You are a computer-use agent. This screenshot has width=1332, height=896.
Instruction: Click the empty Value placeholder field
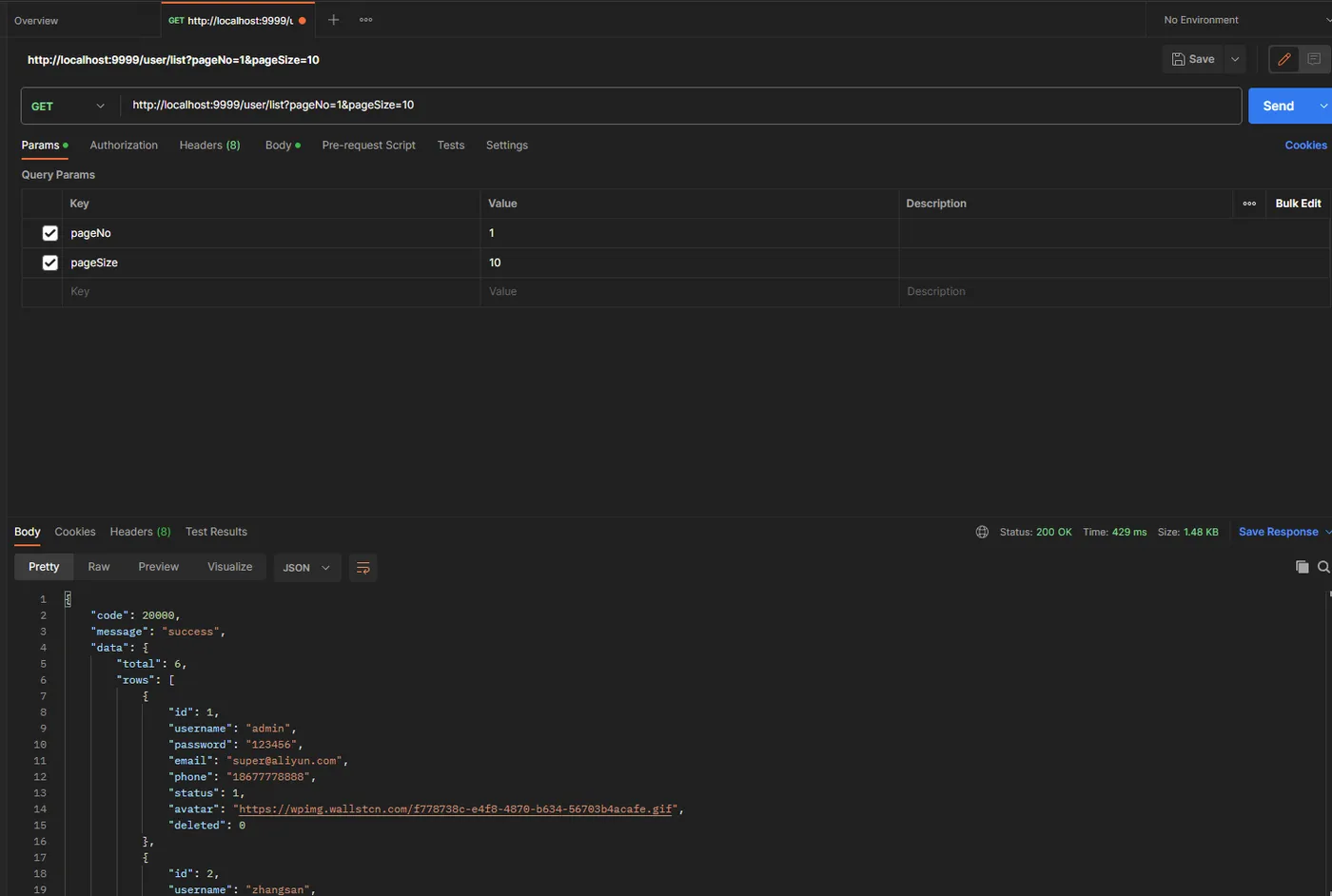pyautogui.click(x=689, y=292)
